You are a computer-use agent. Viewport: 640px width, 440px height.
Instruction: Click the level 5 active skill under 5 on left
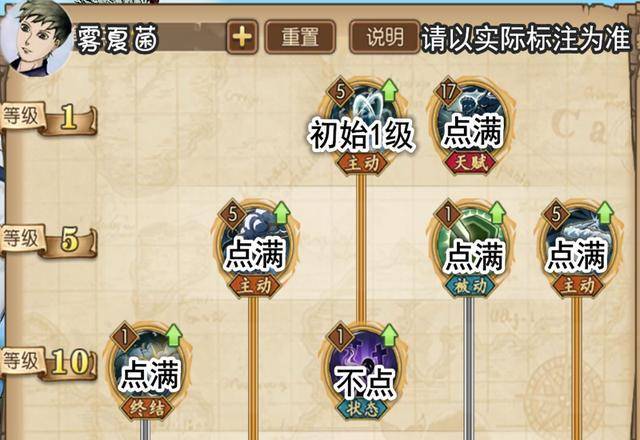pos(255,248)
